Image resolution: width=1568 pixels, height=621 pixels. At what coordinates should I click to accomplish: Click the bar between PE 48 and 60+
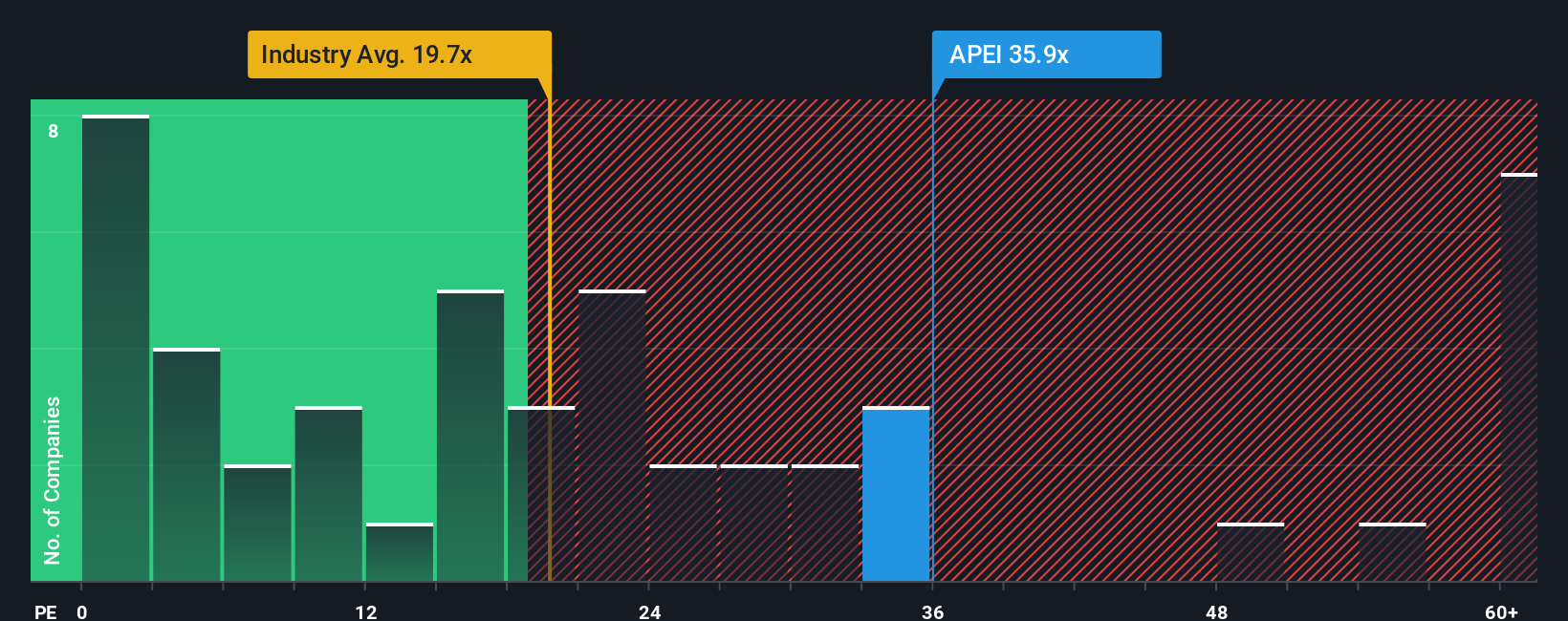click(x=1392, y=552)
